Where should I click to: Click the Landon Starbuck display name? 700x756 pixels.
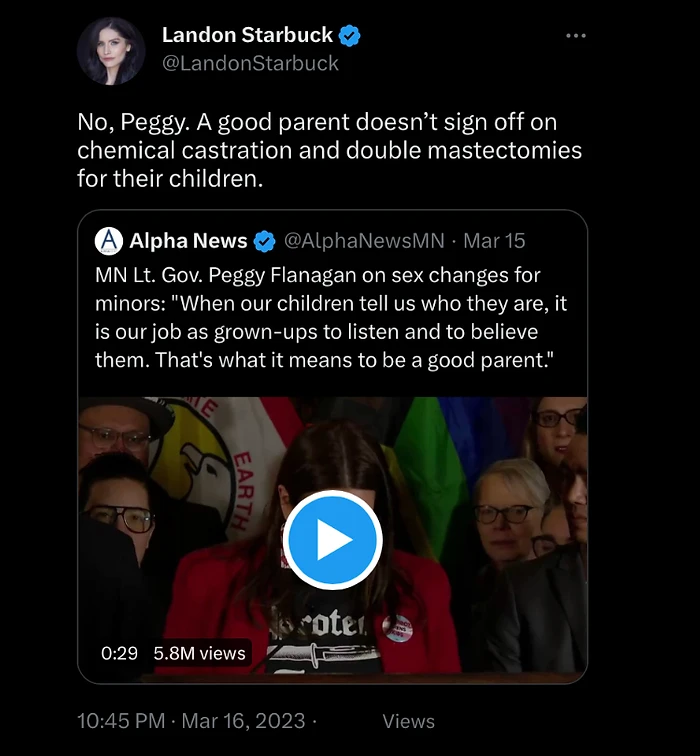(x=247, y=35)
